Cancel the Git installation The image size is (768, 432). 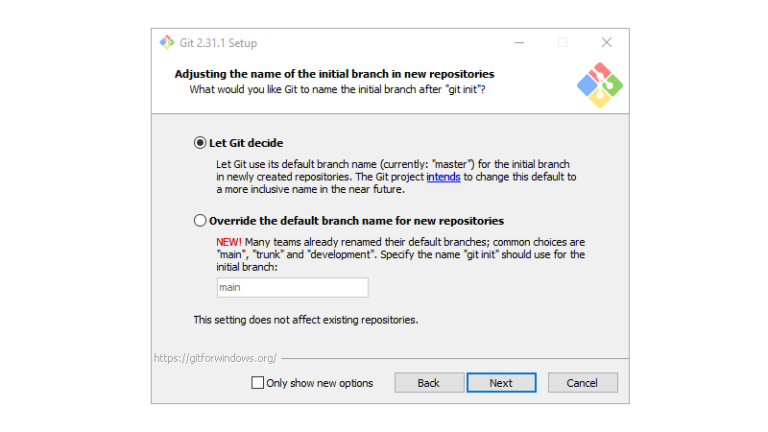pos(582,383)
